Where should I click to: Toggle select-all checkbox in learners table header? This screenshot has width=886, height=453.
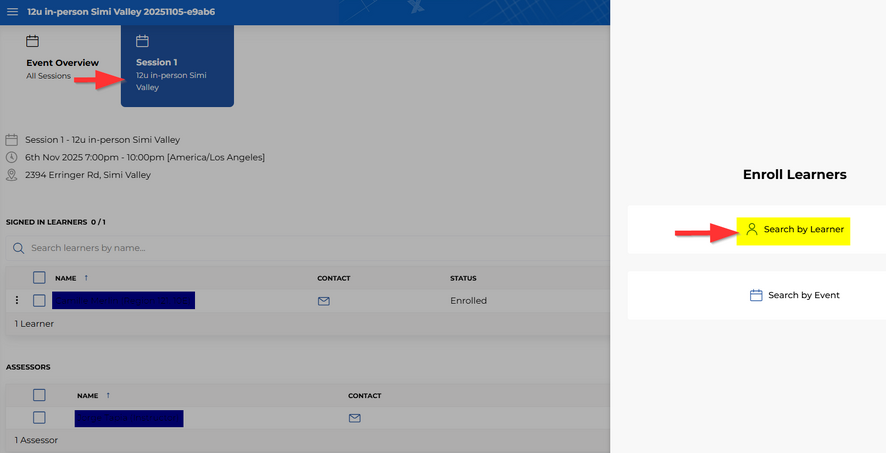[x=39, y=278]
